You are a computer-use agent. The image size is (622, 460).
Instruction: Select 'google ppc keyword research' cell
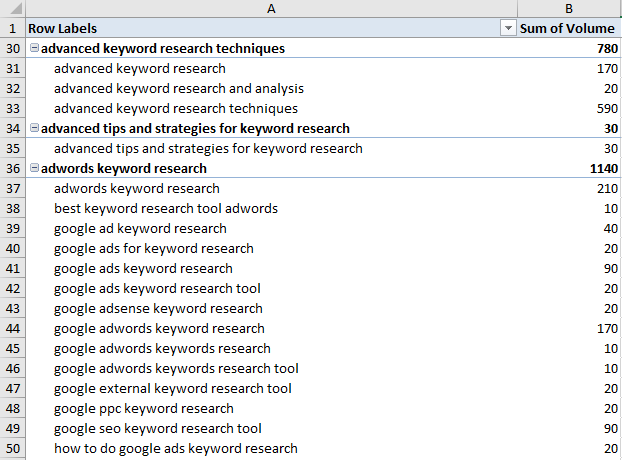(x=271, y=408)
